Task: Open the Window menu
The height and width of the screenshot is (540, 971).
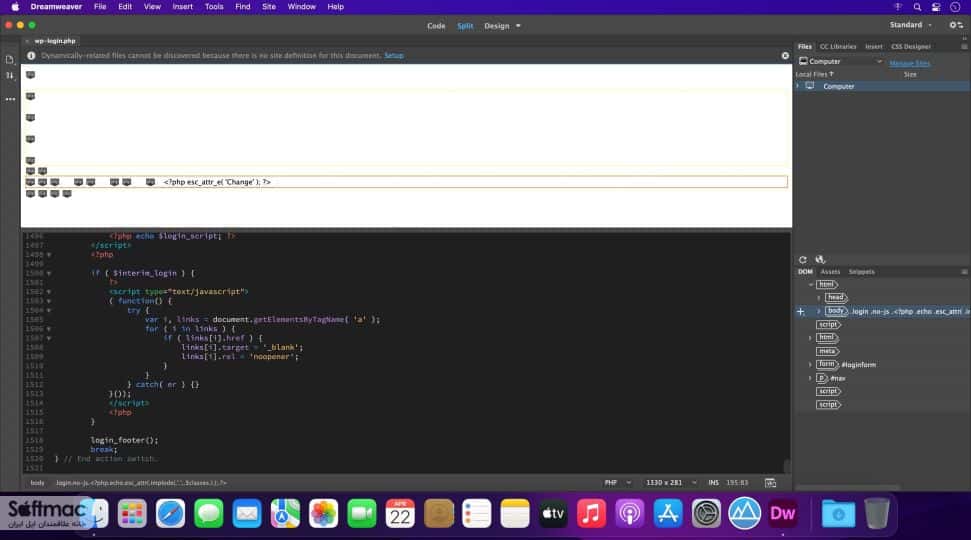Action: [302, 7]
